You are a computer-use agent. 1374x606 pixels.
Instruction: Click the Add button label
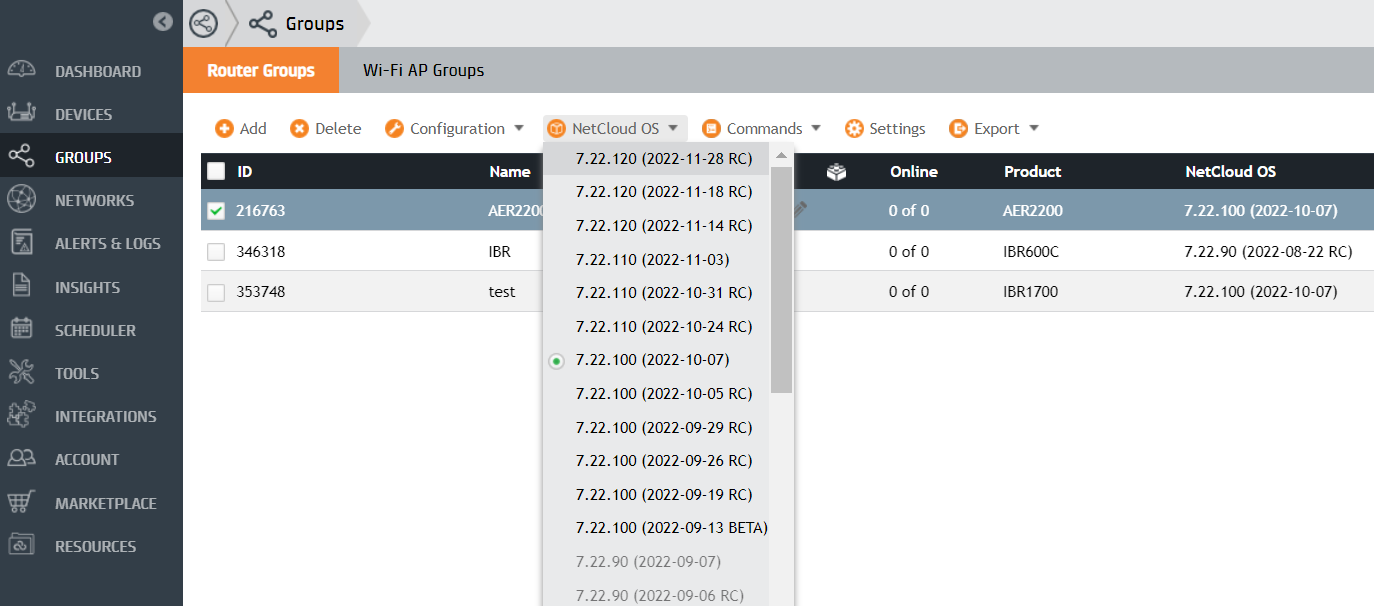tap(253, 128)
